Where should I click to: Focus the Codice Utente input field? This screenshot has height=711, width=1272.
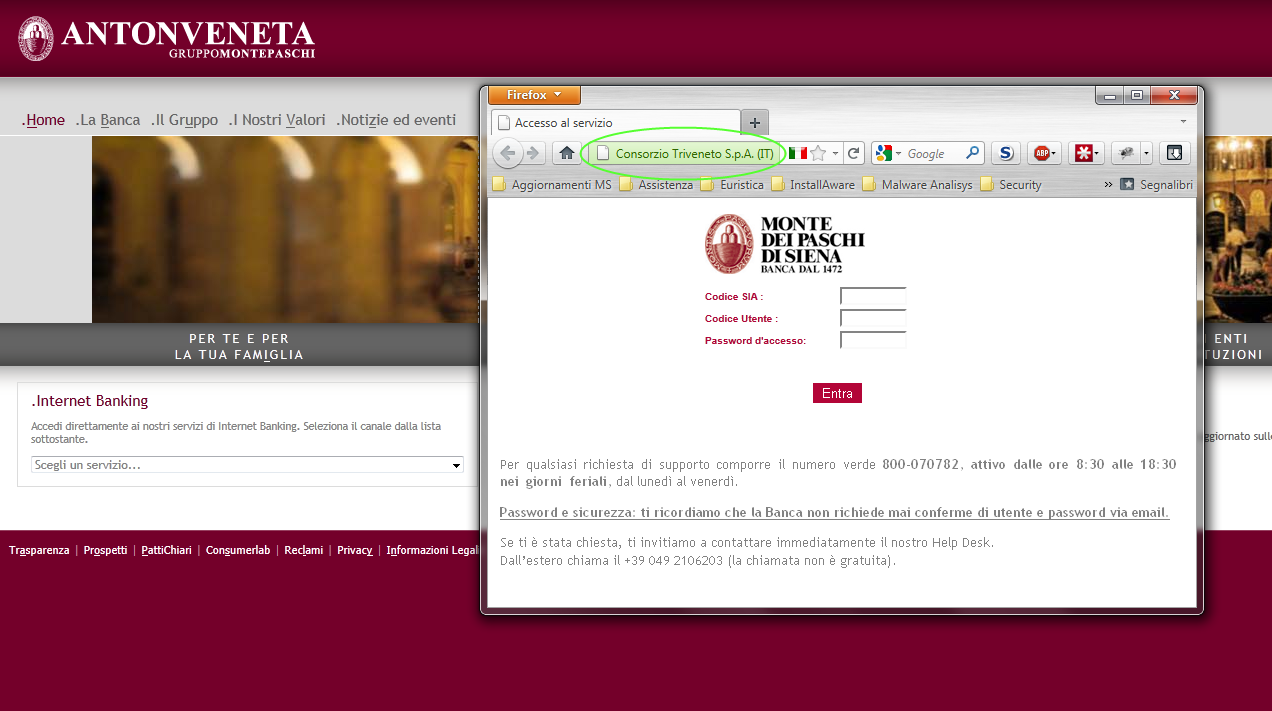tap(873, 318)
